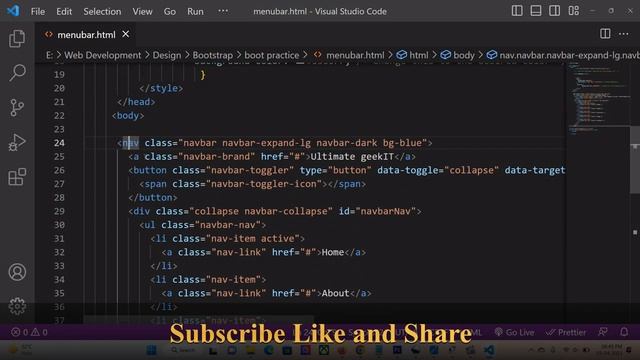Open the notifications bell

[624, 332]
